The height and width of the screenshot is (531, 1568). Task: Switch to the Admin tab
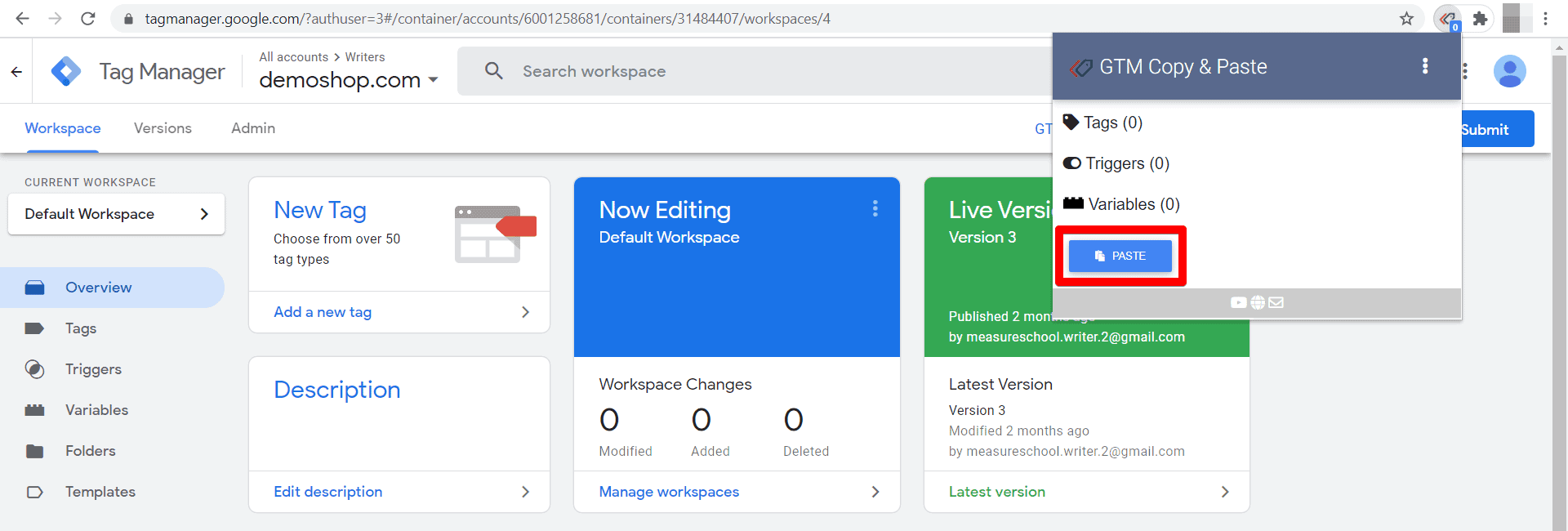(253, 128)
